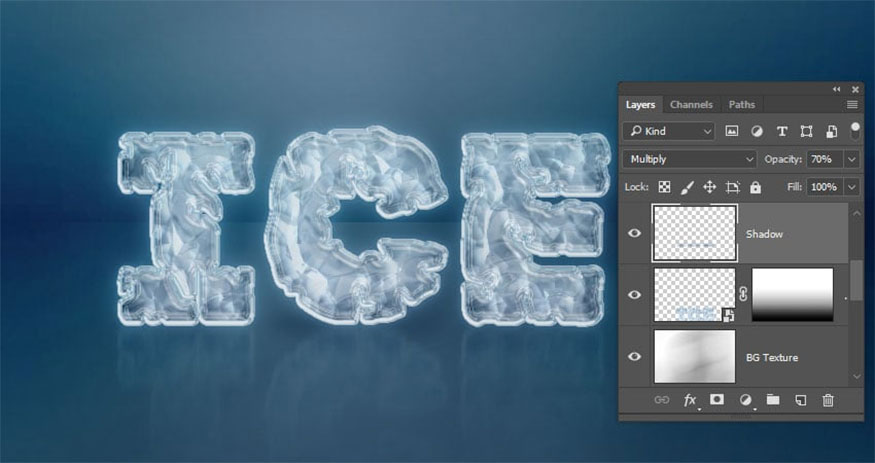The height and width of the screenshot is (463, 875).
Task: Open the Kind filter dropdown
Action: (x=669, y=131)
